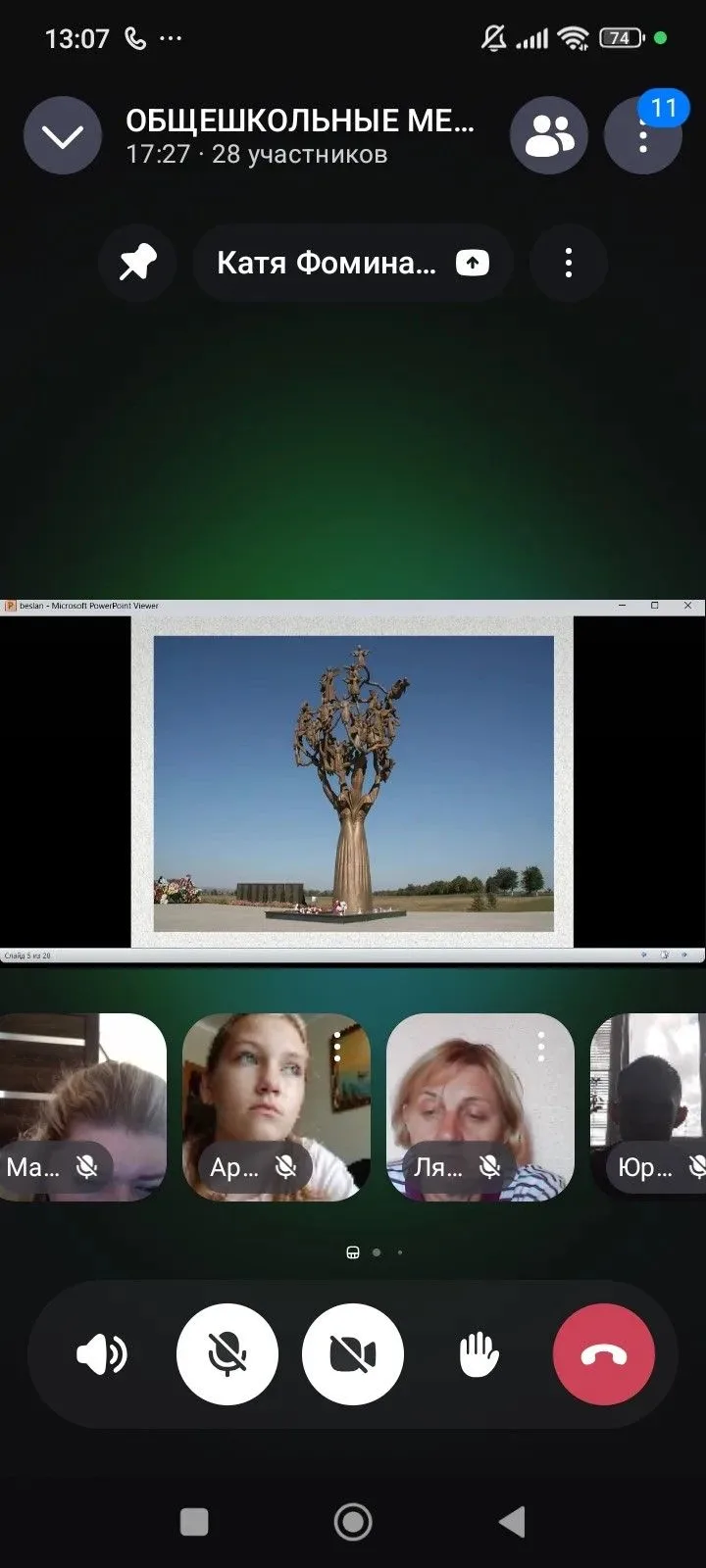Select the Катя Фомина presenter chip
Screen dimensions: 706x1568
point(353,263)
